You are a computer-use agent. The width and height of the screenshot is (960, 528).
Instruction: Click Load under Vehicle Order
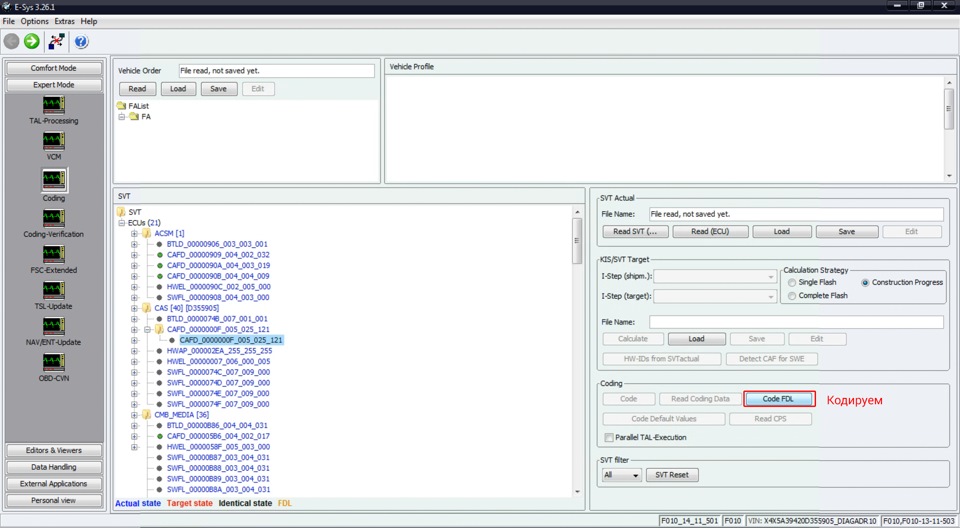[x=178, y=89]
